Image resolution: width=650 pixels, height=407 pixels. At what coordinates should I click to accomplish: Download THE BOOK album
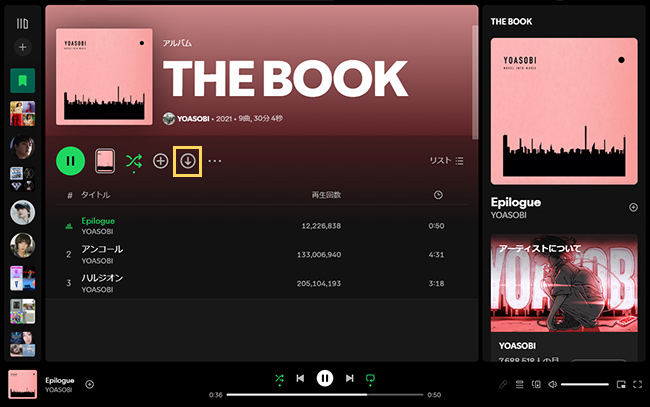(188, 161)
